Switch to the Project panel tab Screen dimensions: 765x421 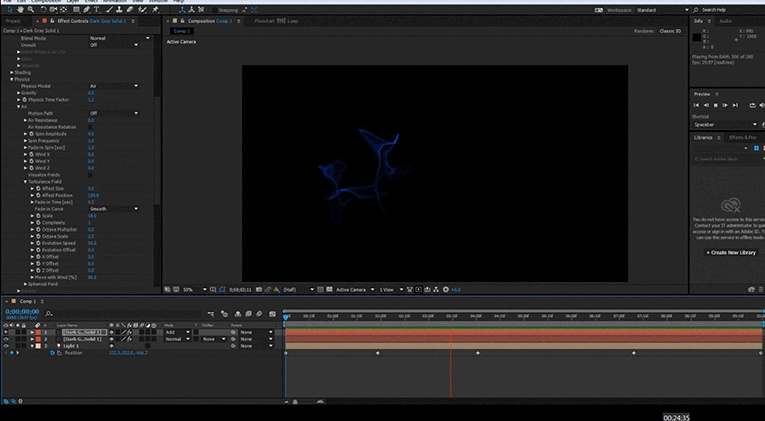tap(13, 21)
